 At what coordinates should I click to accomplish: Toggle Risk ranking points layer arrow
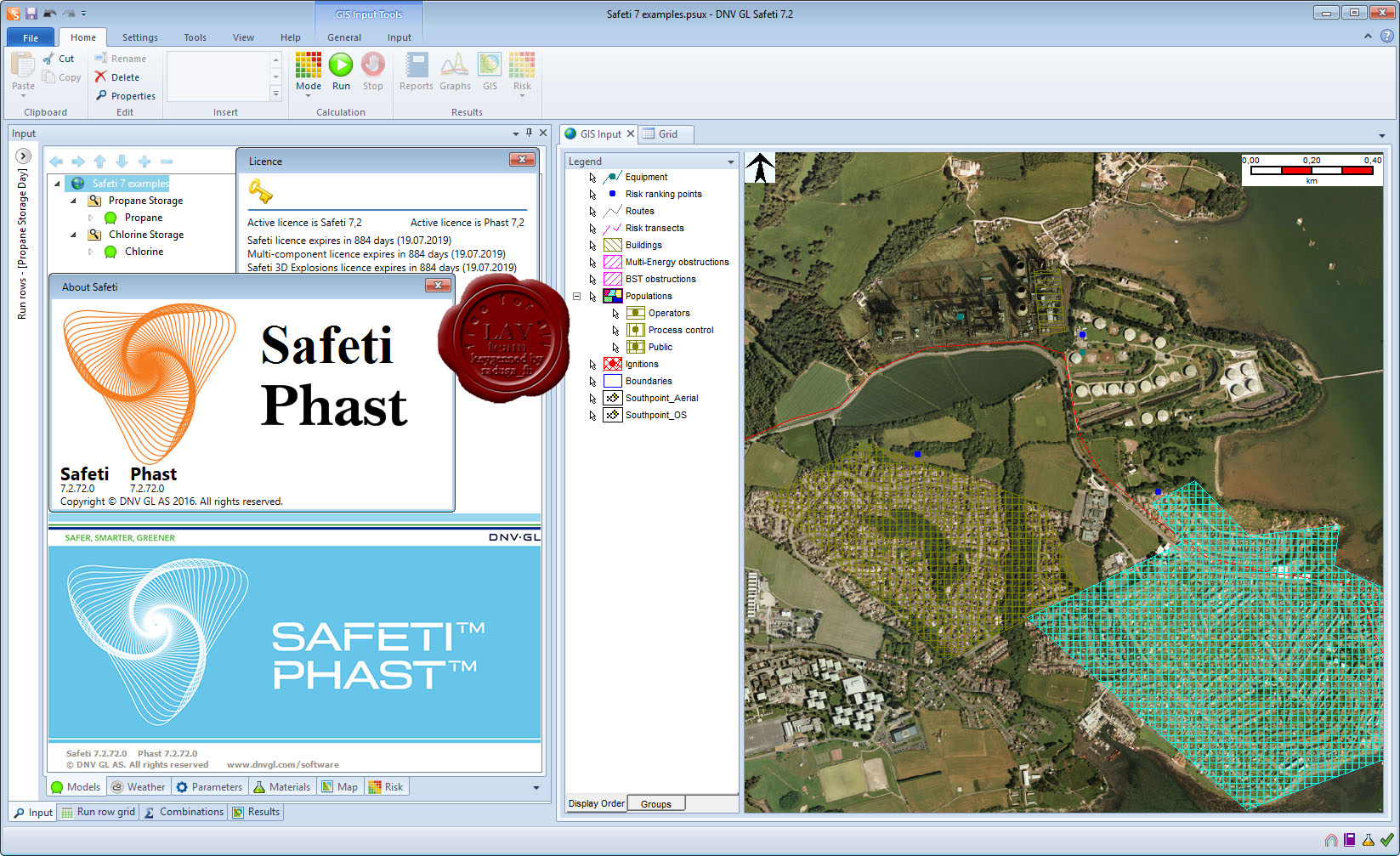(592, 195)
